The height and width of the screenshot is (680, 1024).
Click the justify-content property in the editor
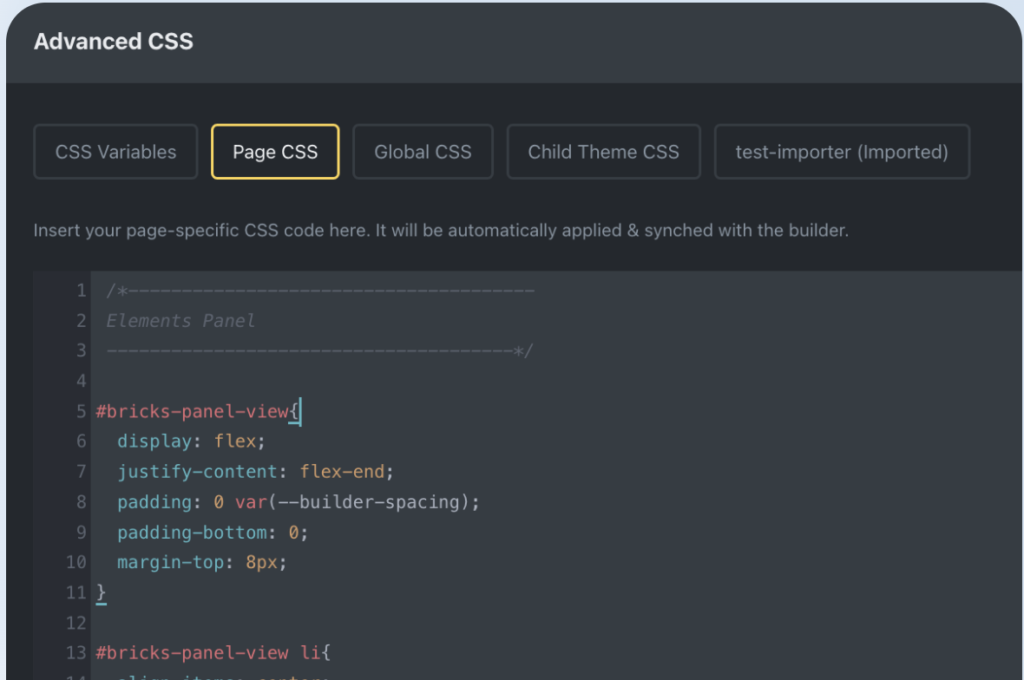click(x=197, y=471)
